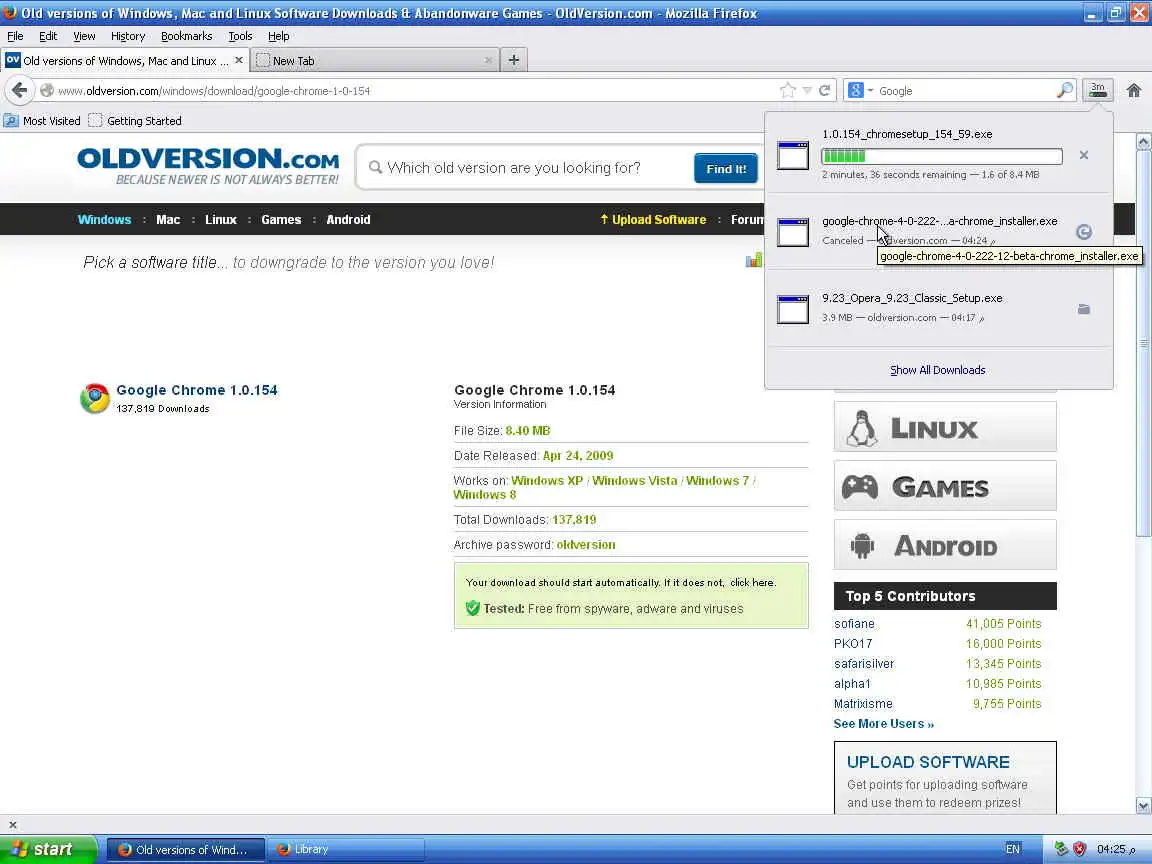The width and height of the screenshot is (1152, 864).
Task: Switch to Library taskbar window
Action: (x=345, y=849)
